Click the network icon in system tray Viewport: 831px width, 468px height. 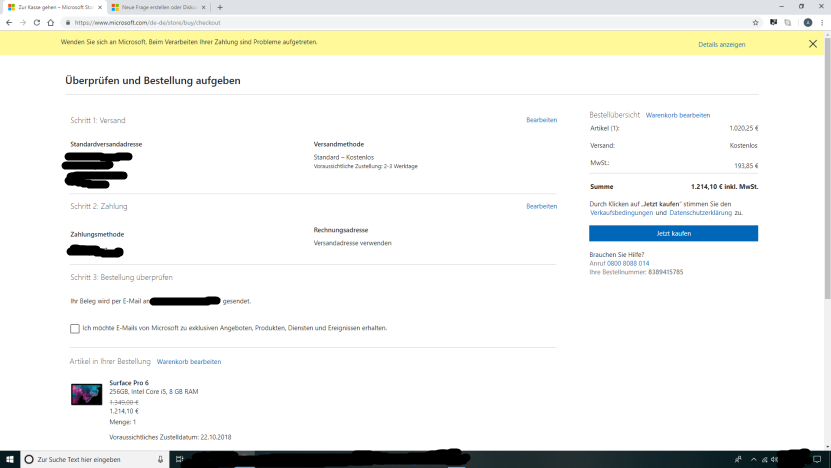[x=764, y=460]
